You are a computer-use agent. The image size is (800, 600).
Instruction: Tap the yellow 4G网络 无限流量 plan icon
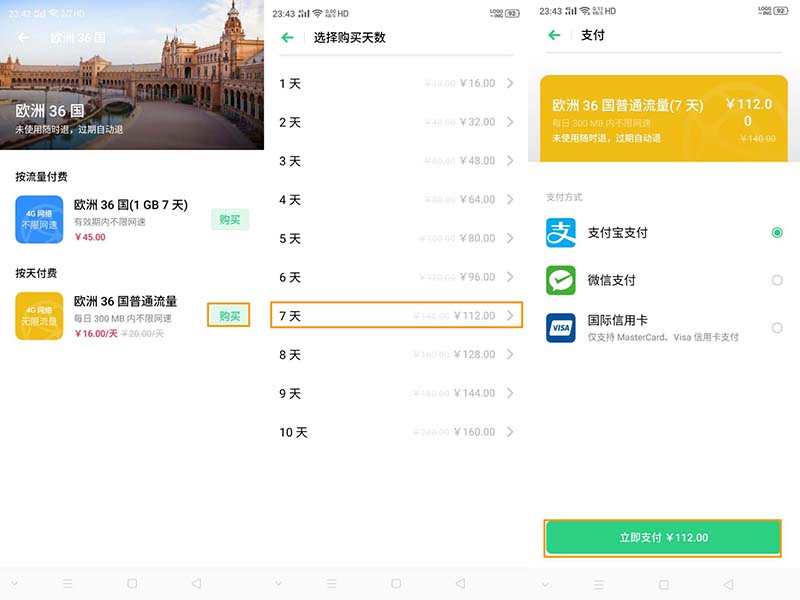pos(39,316)
